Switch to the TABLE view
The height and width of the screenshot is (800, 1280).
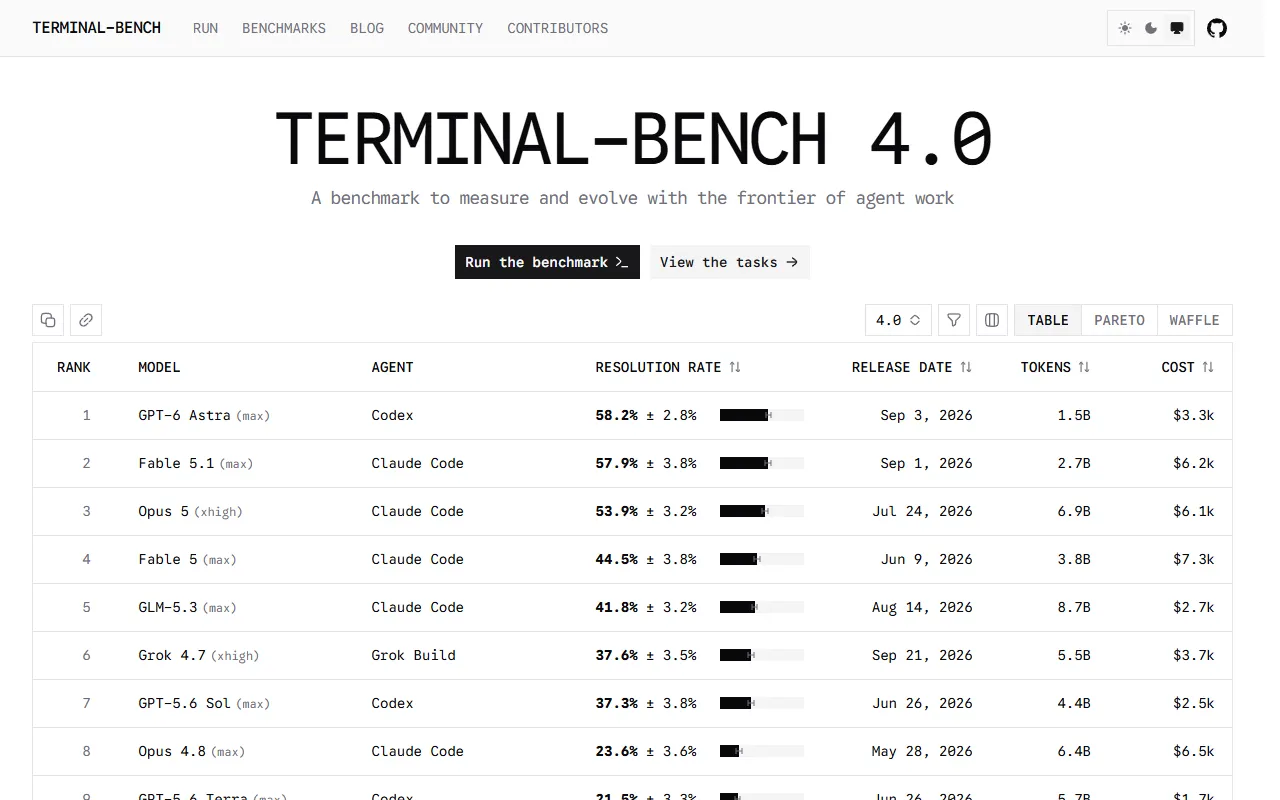tap(1048, 320)
